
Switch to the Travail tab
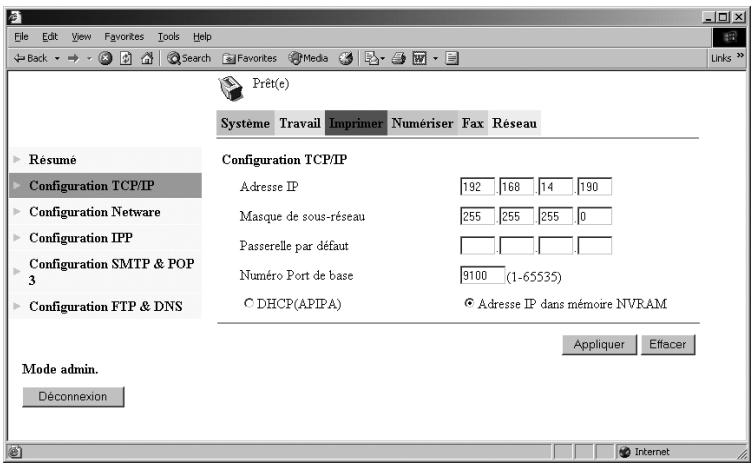pos(300,123)
